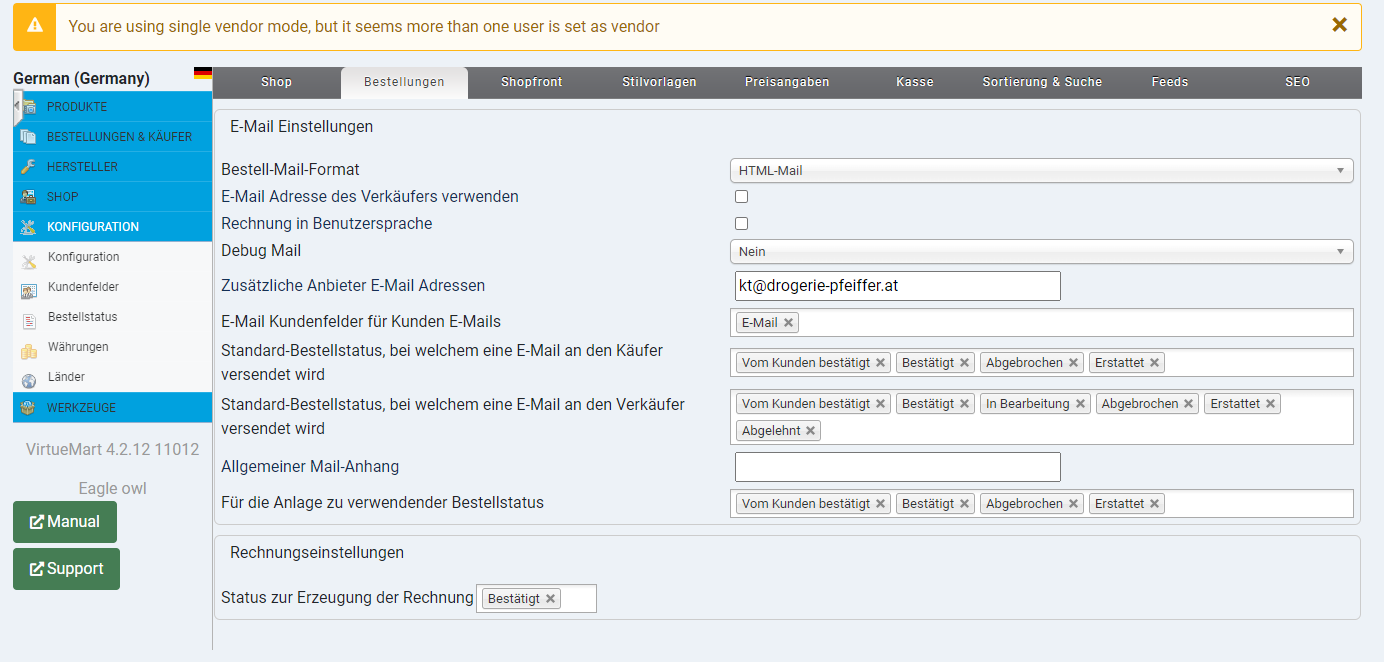
Task: Dismiss the single vendor mode warning
Action: coord(1339,25)
